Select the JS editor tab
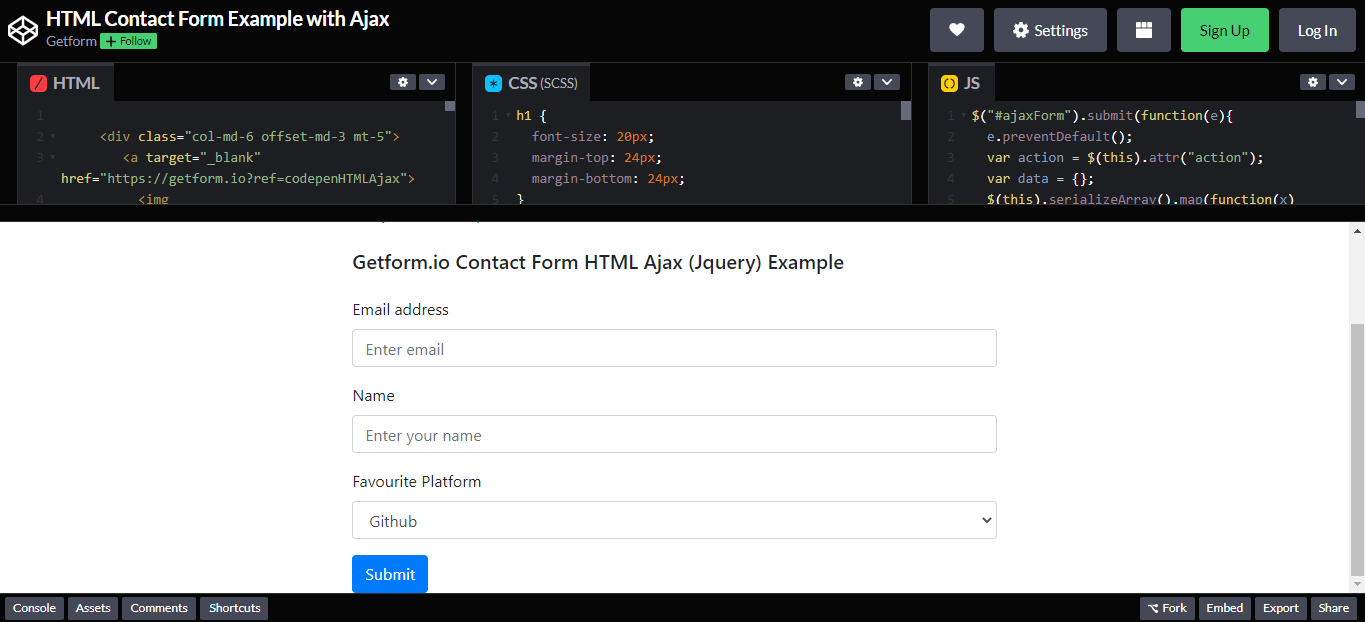1365x622 pixels. tap(961, 83)
